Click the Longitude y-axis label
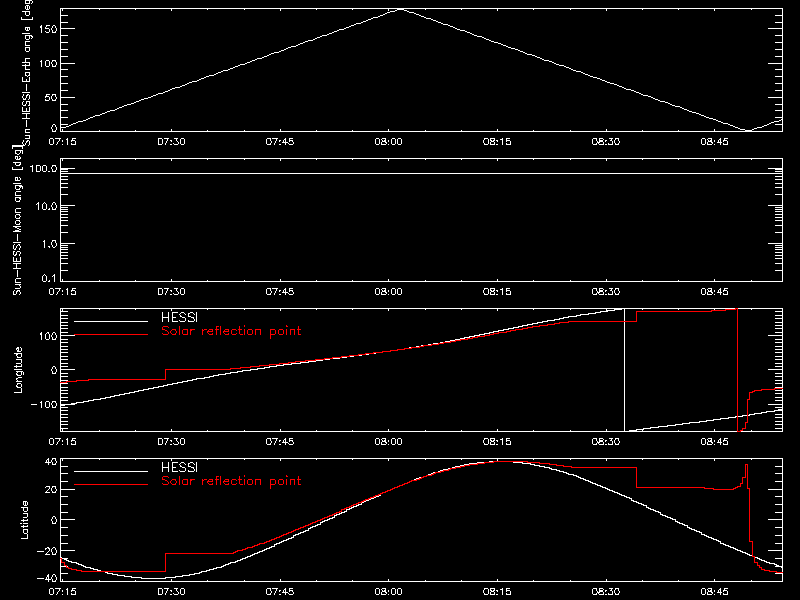Viewport: 800px width, 600px height. (18, 370)
